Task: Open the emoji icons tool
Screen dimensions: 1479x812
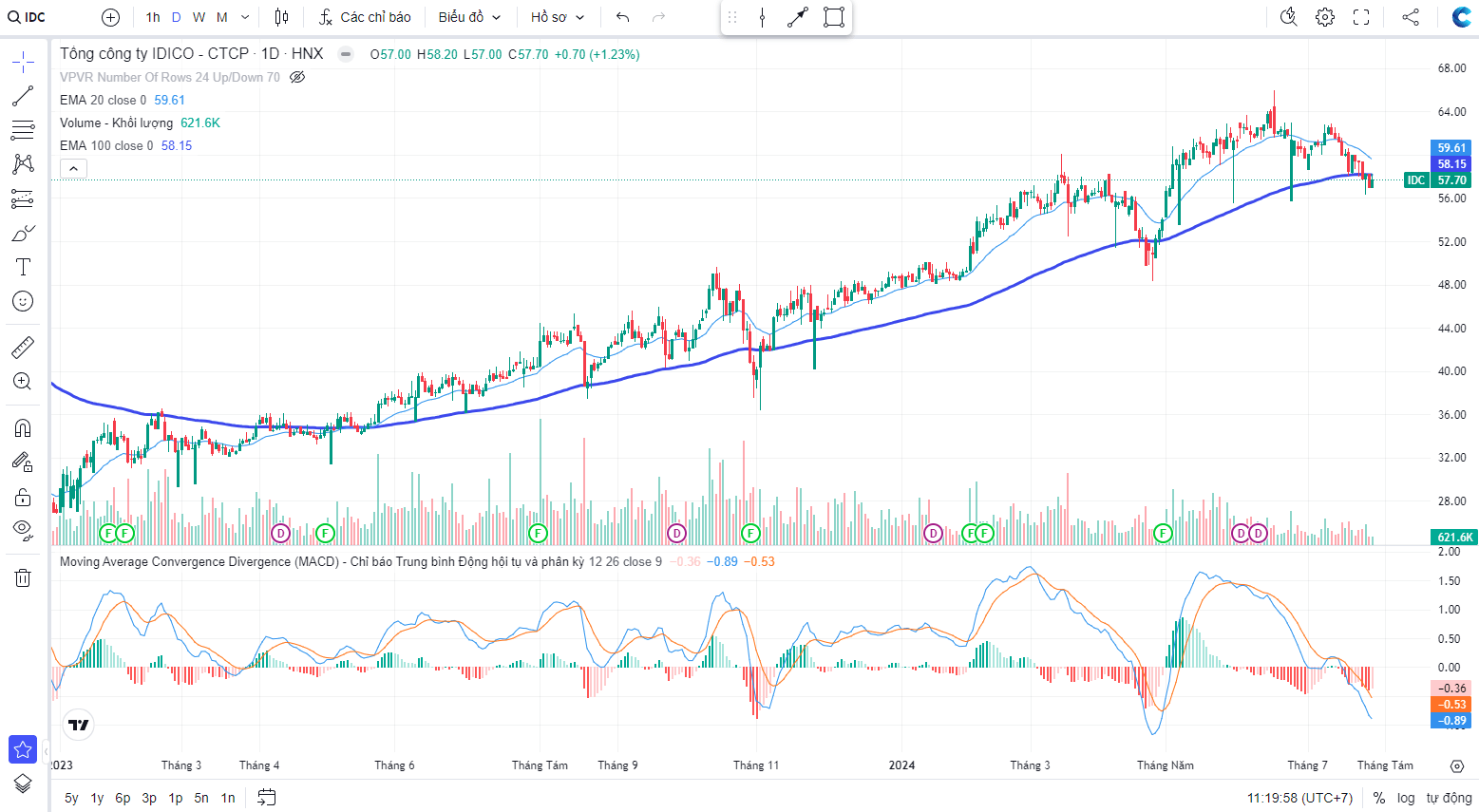Action: (23, 301)
